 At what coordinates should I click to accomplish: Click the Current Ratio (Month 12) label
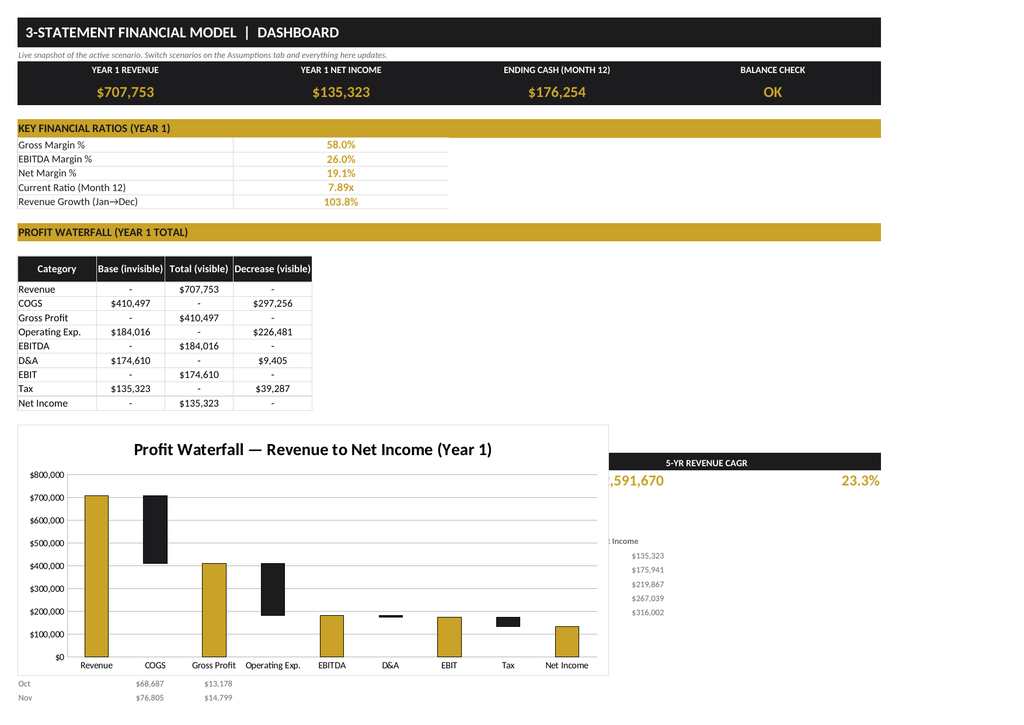click(x=72, y=187)
